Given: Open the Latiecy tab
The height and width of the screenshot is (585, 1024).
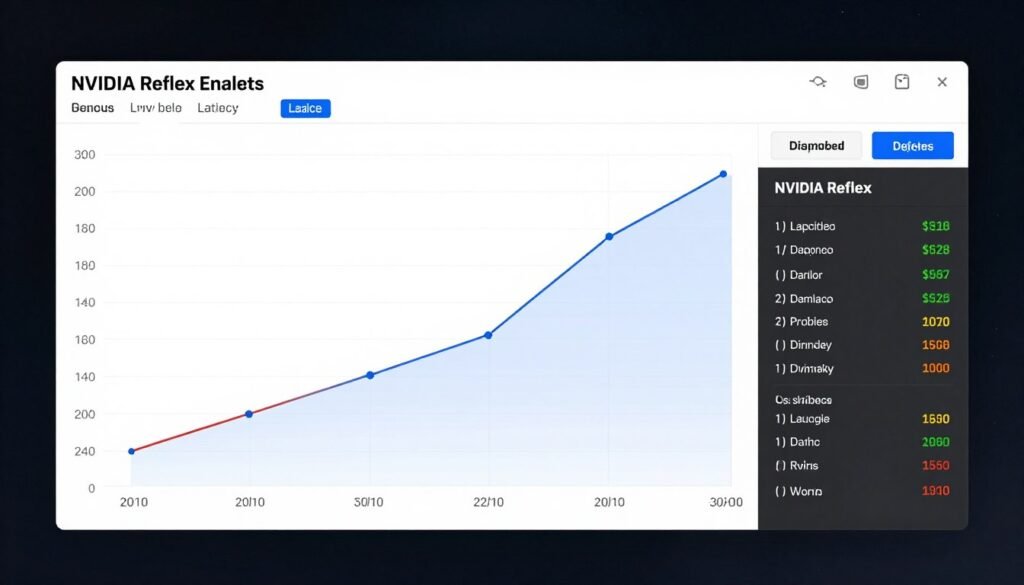Looking at the screenshot, I should 218,108.
